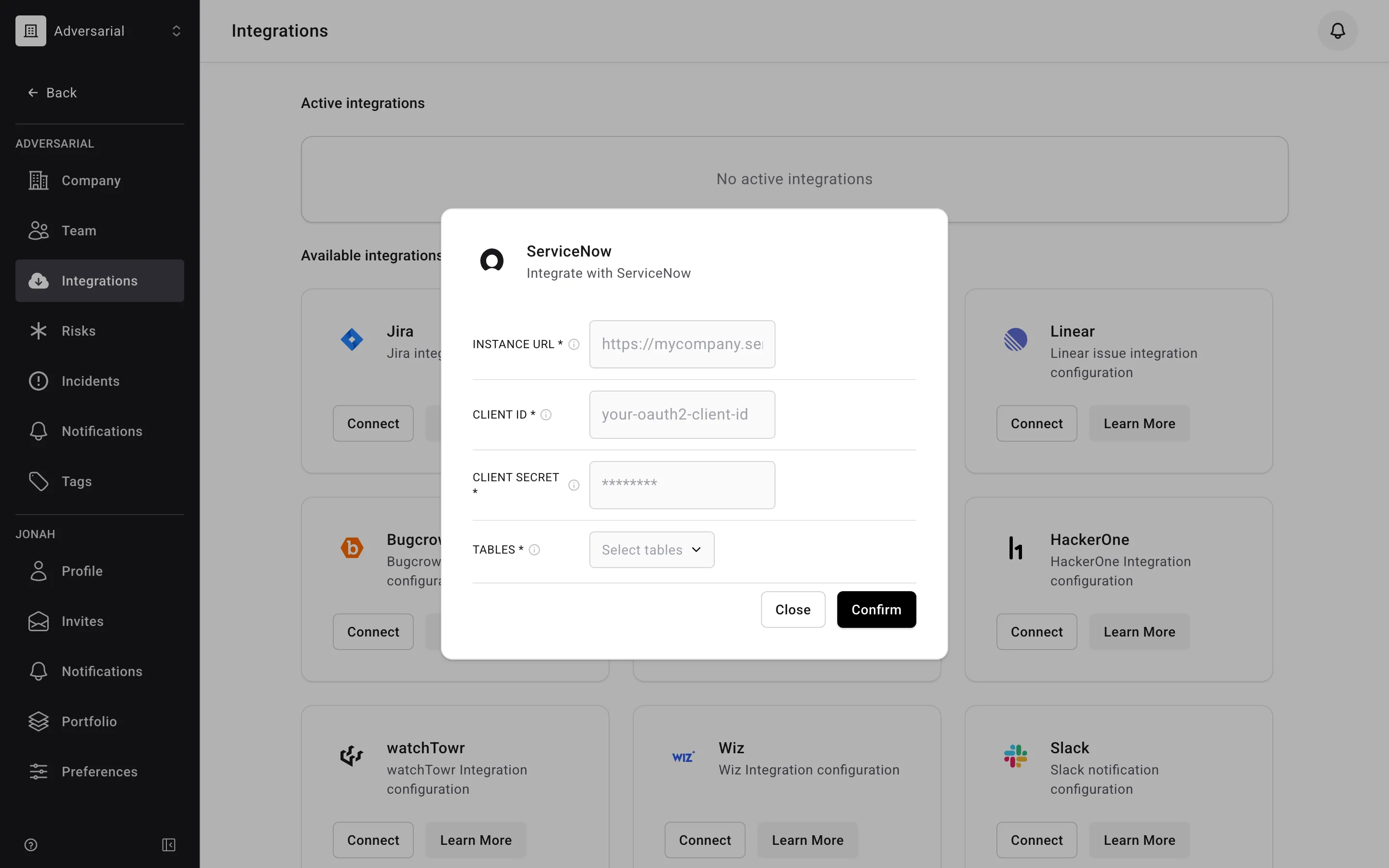Open the Company section

100,180
